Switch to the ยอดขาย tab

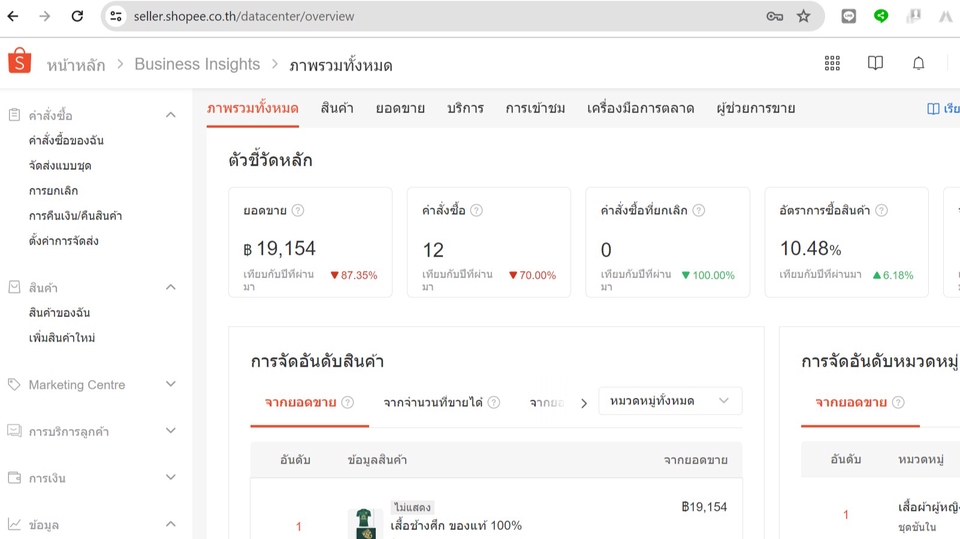point(400,108)
